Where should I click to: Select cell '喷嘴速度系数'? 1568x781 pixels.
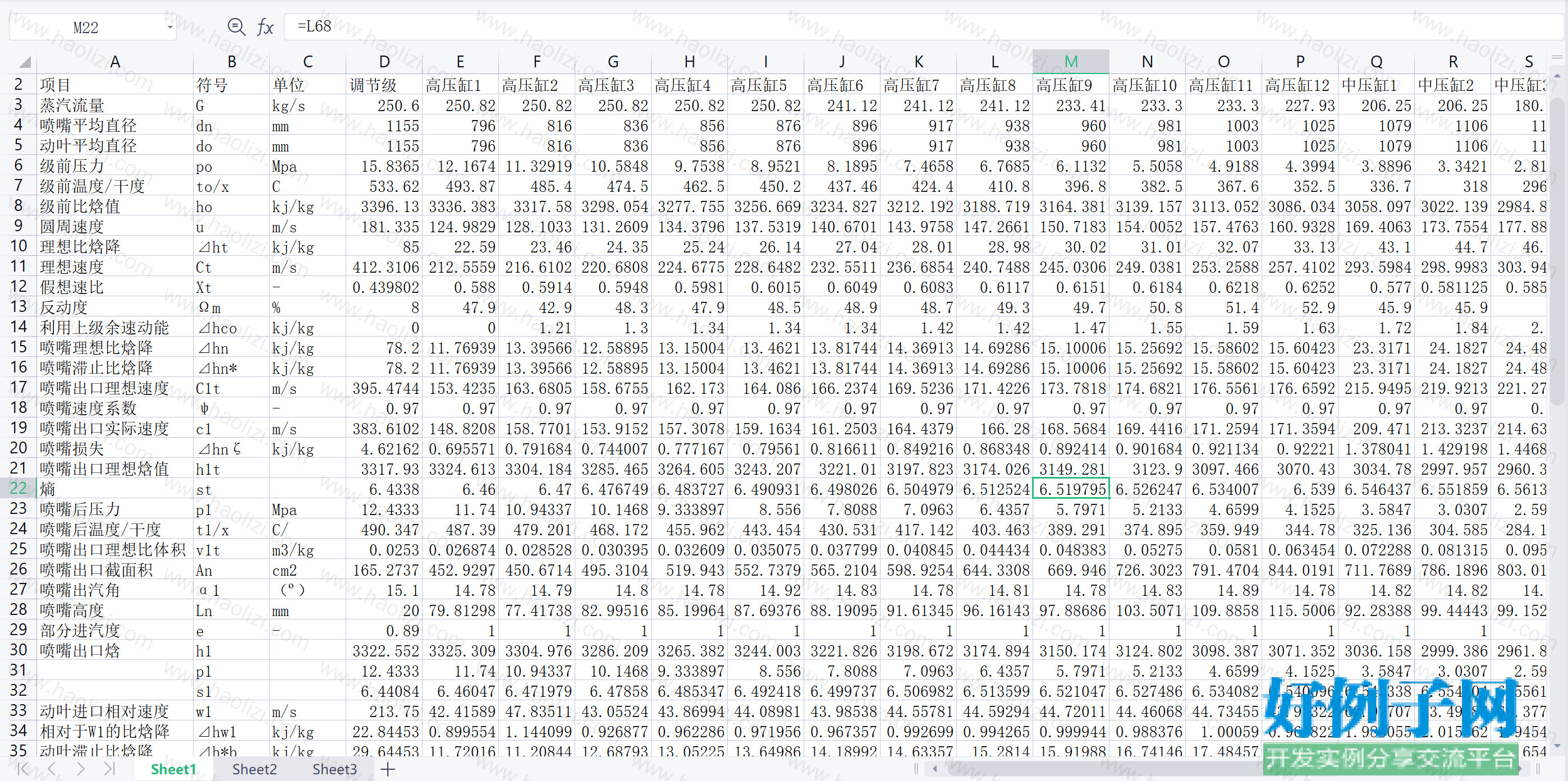pyautogui.click(x=114, y=408)
